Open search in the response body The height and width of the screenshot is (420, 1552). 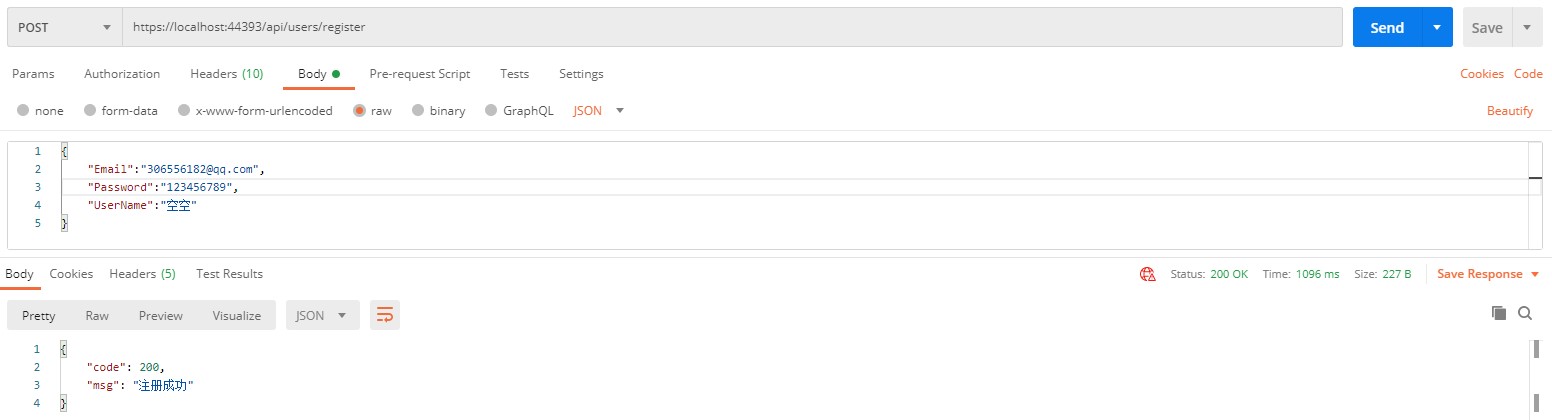click(1525, 313)
